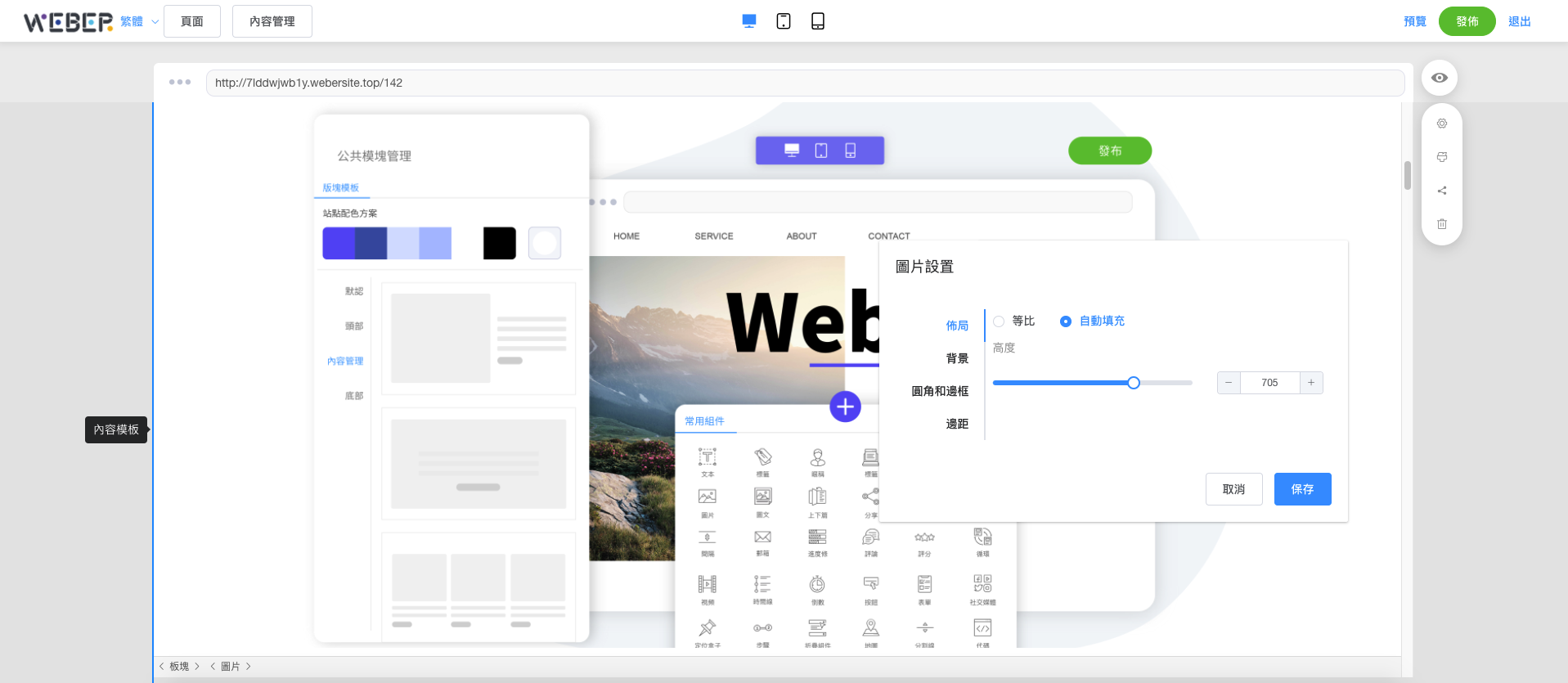Click the 上下篇 component icon

817,497
